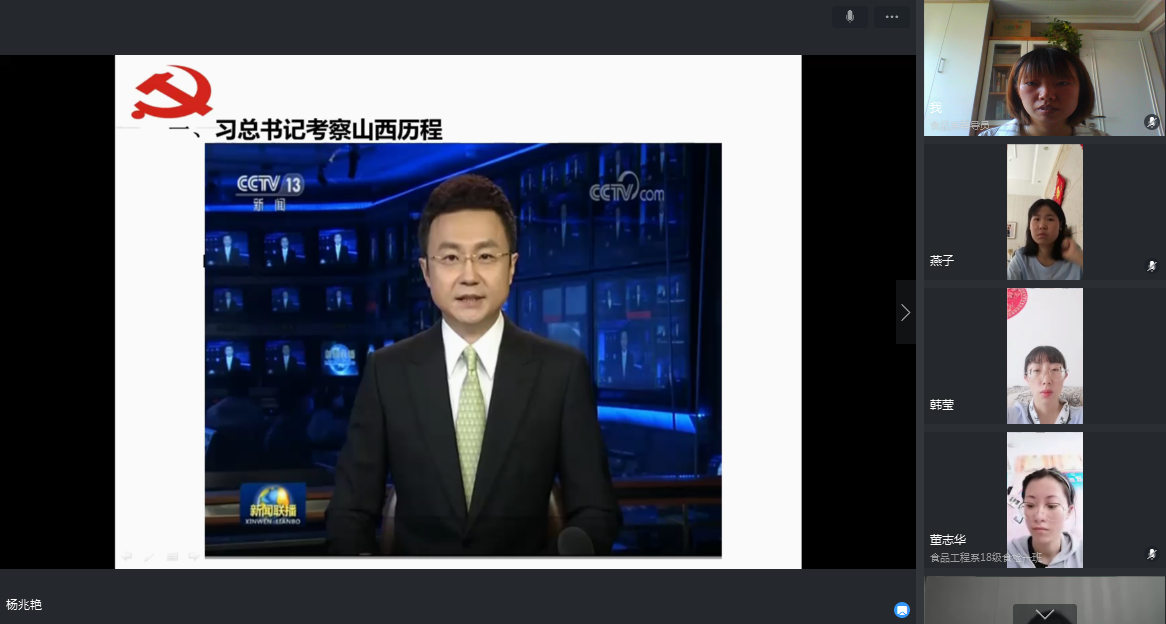1166x624 pixels.
Task: Click the presenter name 杨兆艳 label
Action: tap(24, 605)
